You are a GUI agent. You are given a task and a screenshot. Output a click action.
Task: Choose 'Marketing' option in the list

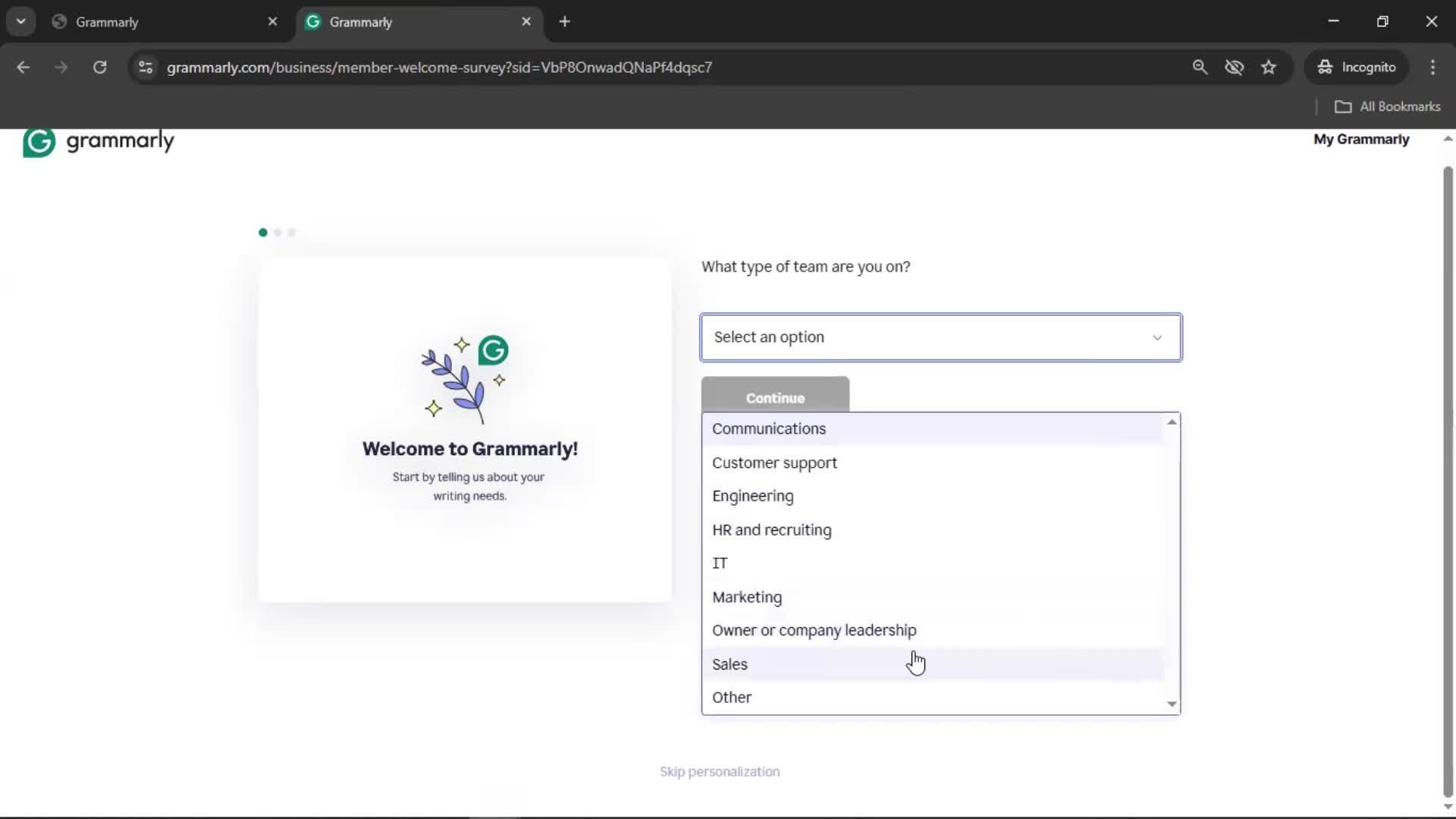pyautogui.click(x=747, y=597)
